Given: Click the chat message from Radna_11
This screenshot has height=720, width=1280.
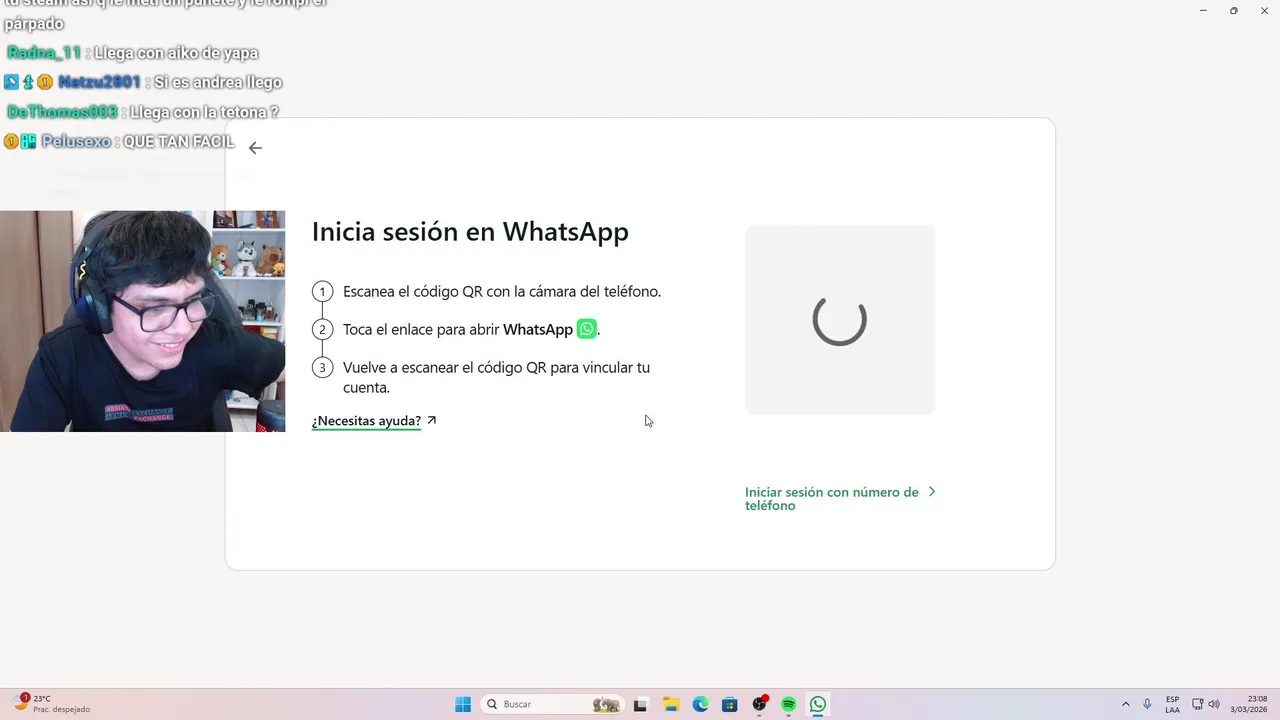Looking at the screenshot, I should [x=132, y=53].
